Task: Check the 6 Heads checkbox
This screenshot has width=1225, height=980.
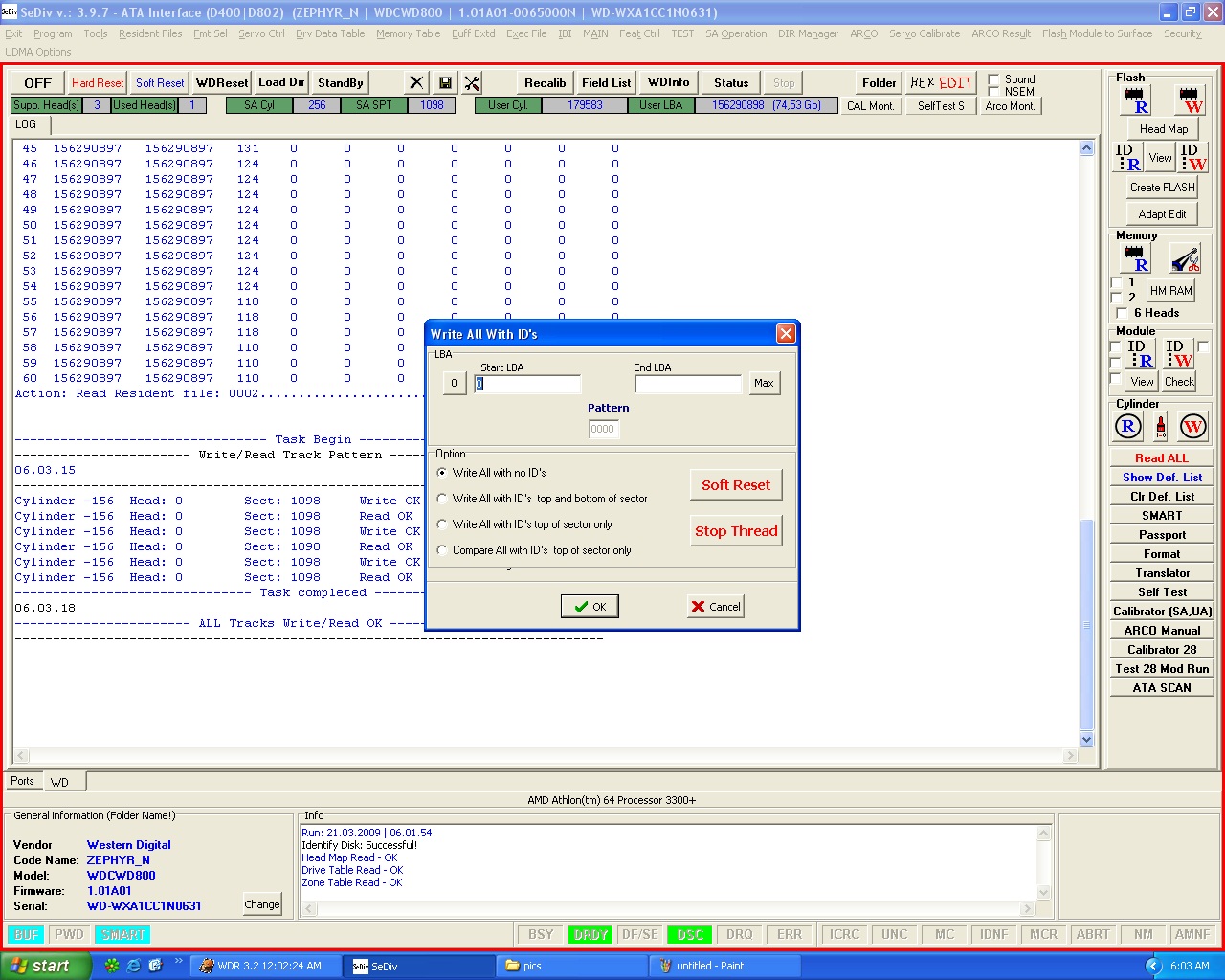Action: coord(1122,313)
